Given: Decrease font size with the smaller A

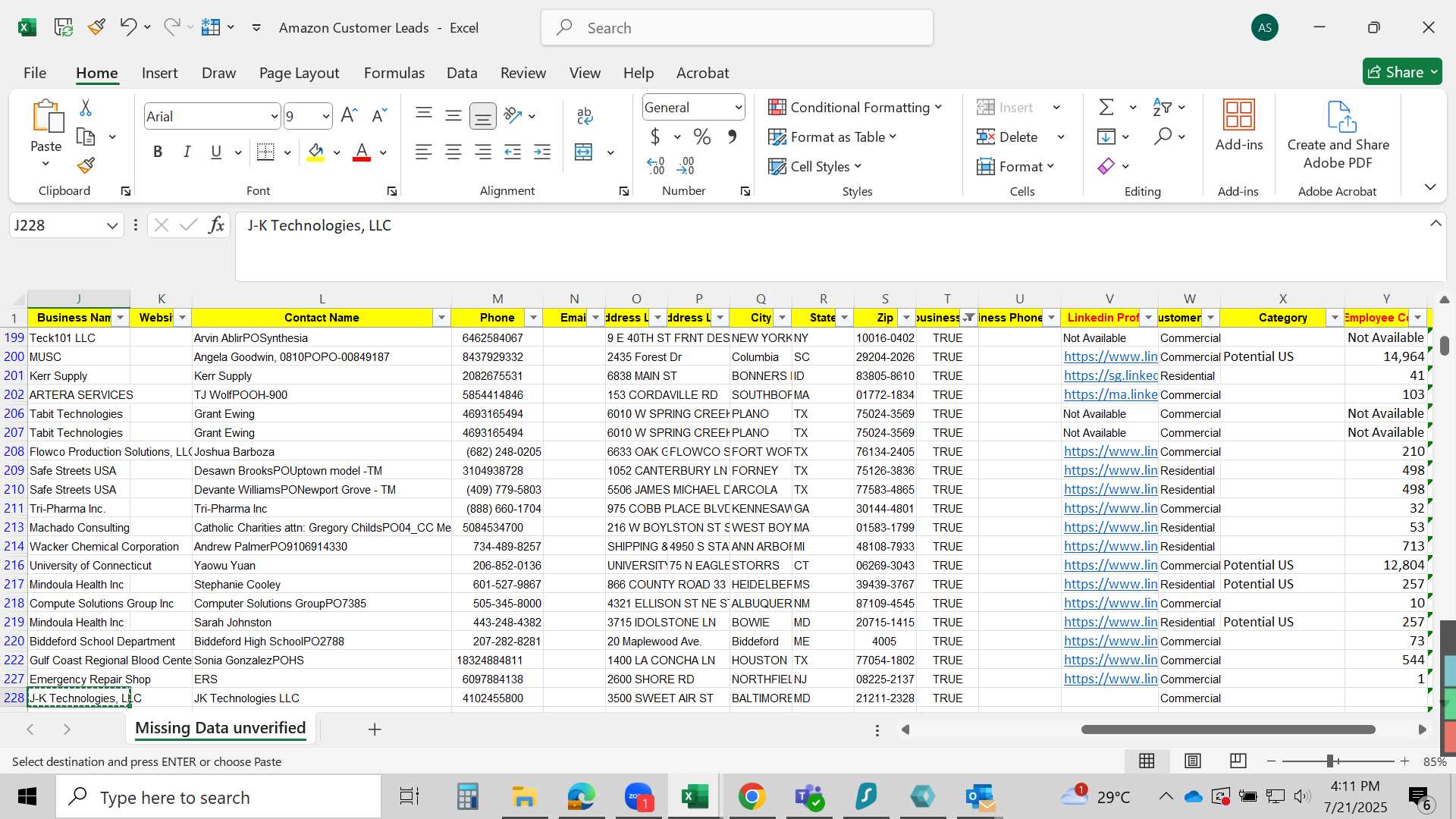Looking at the screenshot, I should point(379,115).
